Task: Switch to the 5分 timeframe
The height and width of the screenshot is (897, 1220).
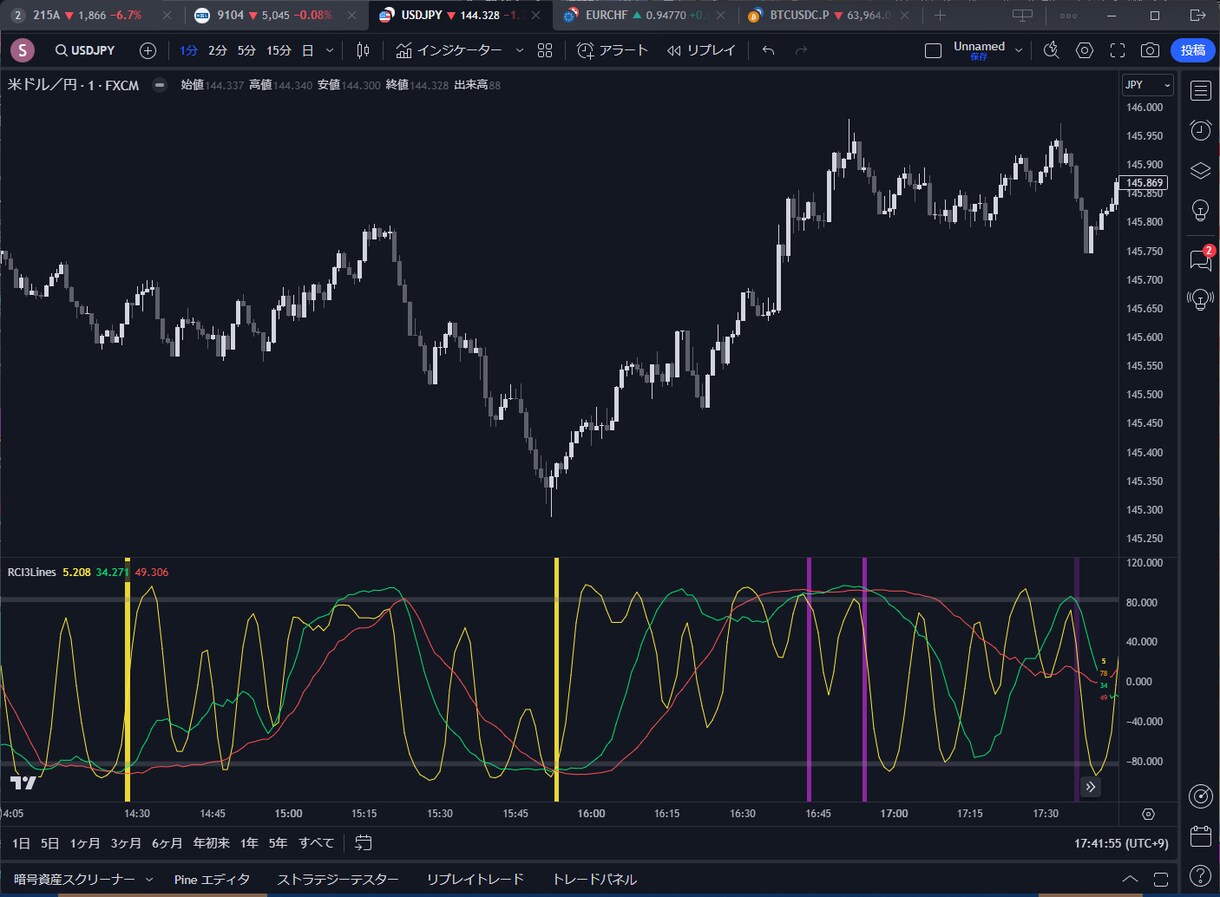Action: coord(247,51)
